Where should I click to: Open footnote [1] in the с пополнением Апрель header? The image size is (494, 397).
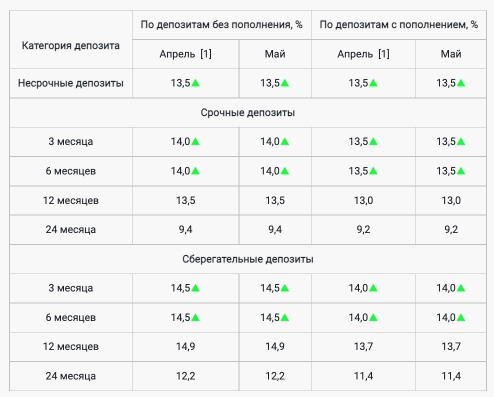click(384, 54)
